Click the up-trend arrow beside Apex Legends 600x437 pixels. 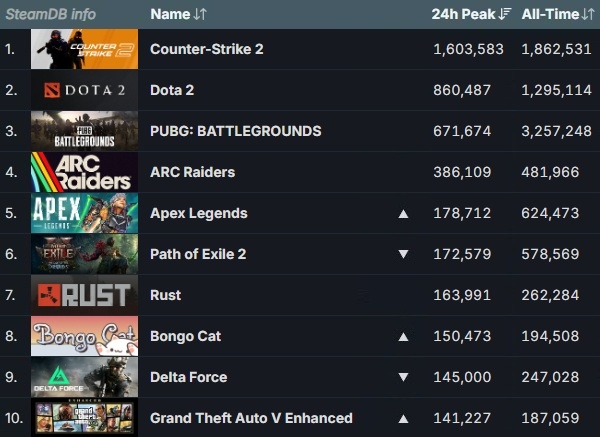point(403,213)
